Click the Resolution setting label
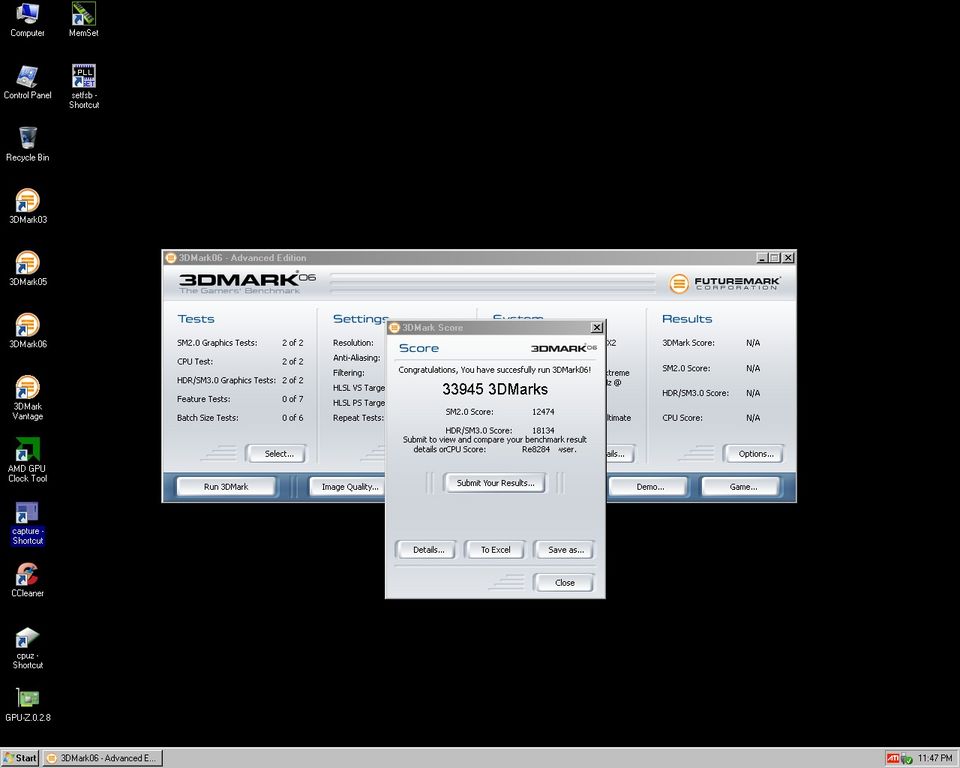 [353, 342]
